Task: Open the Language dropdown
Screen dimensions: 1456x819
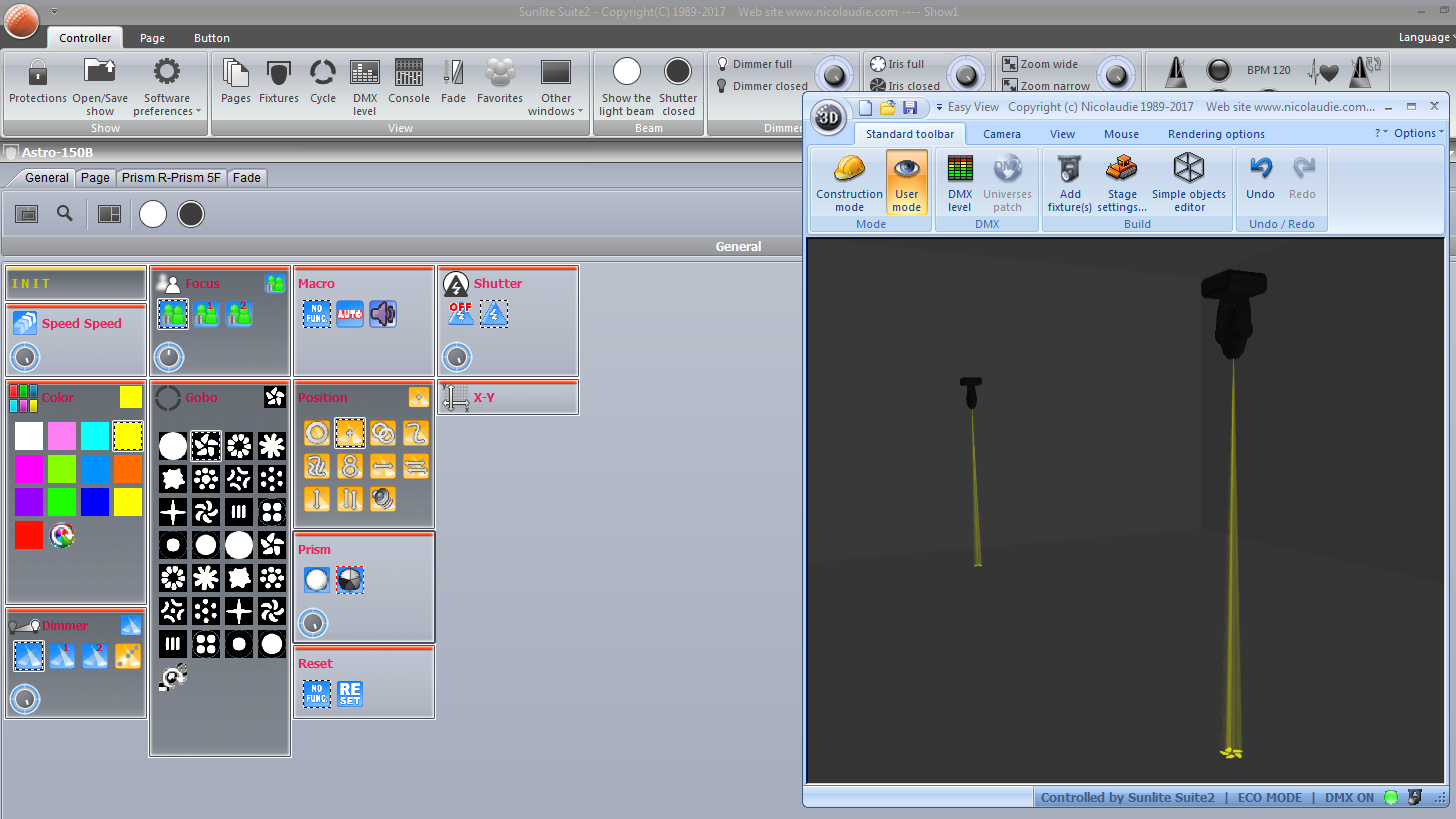Action: click(1427, 37)
